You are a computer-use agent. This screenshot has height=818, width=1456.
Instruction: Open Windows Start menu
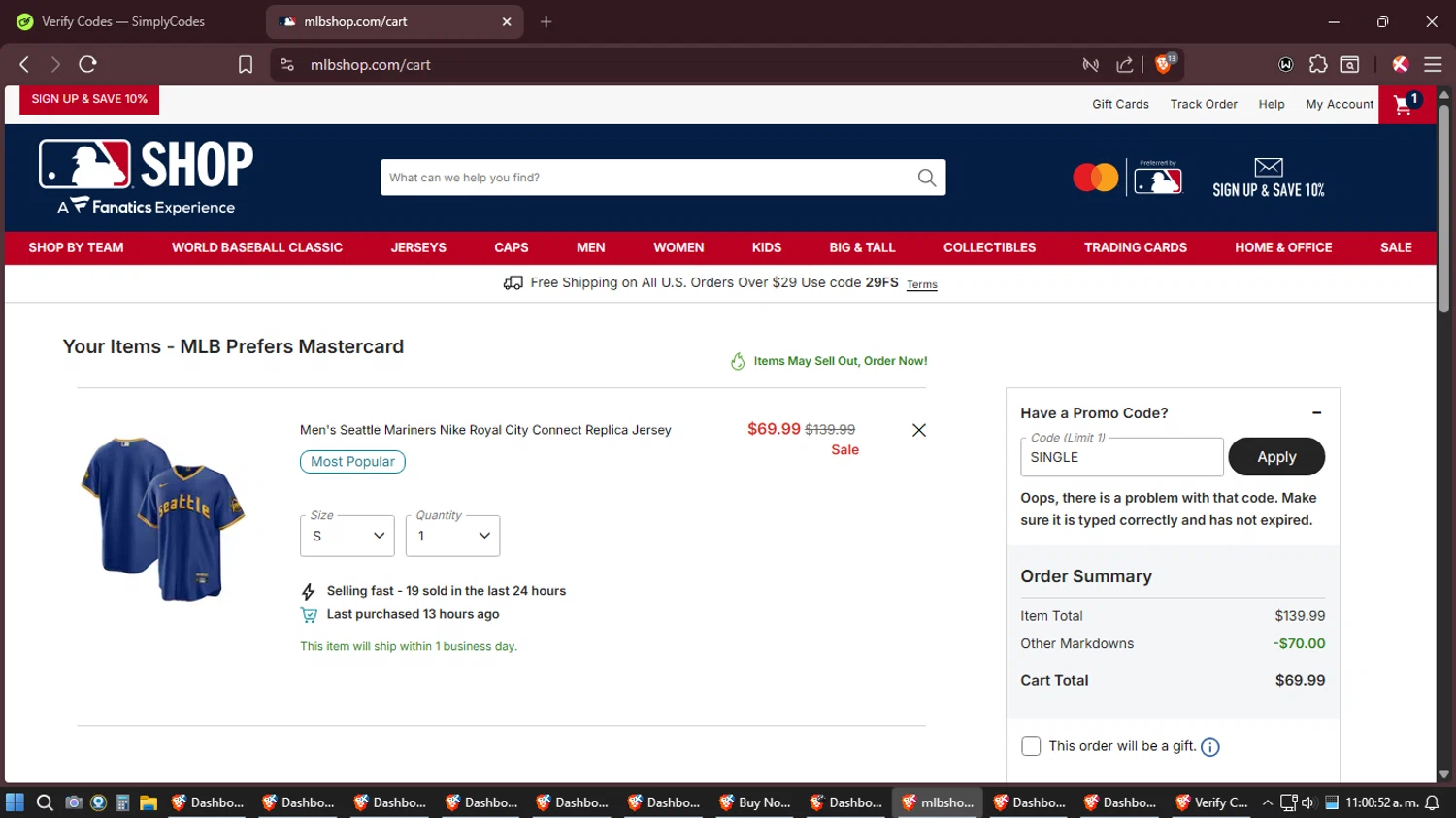[x=15, y=802]
